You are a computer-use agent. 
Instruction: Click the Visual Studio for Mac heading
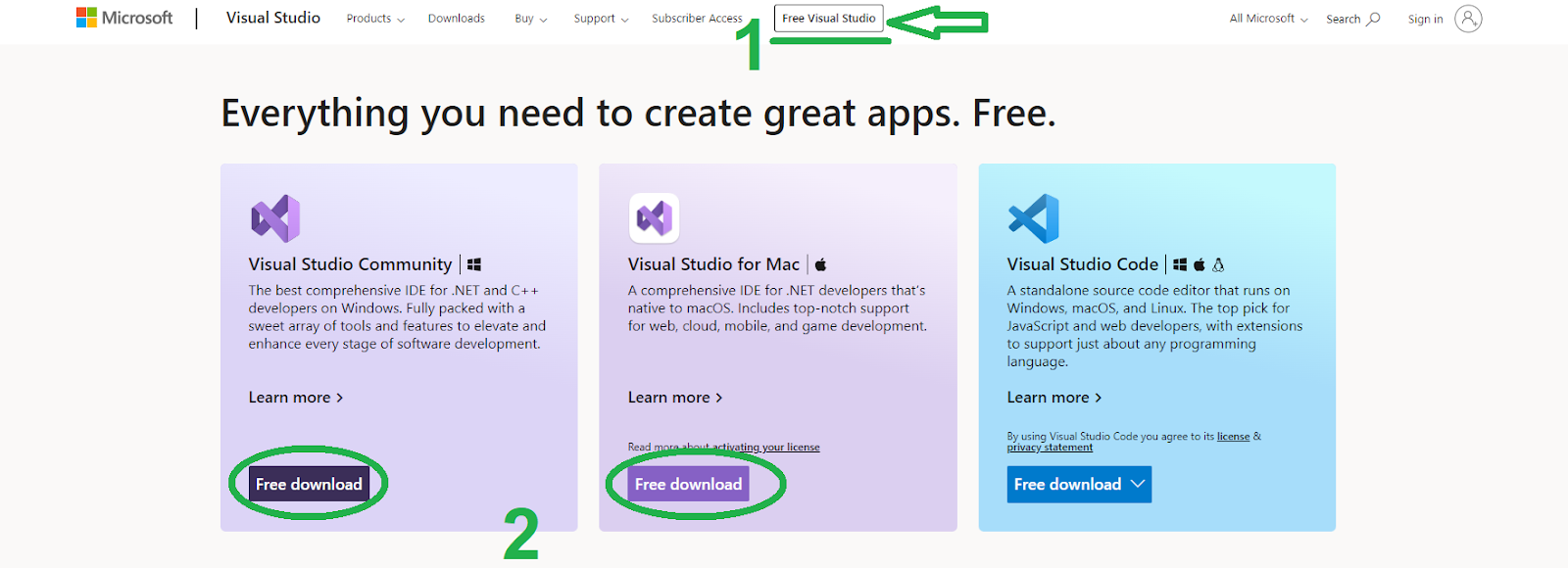(x=713, y=264)
